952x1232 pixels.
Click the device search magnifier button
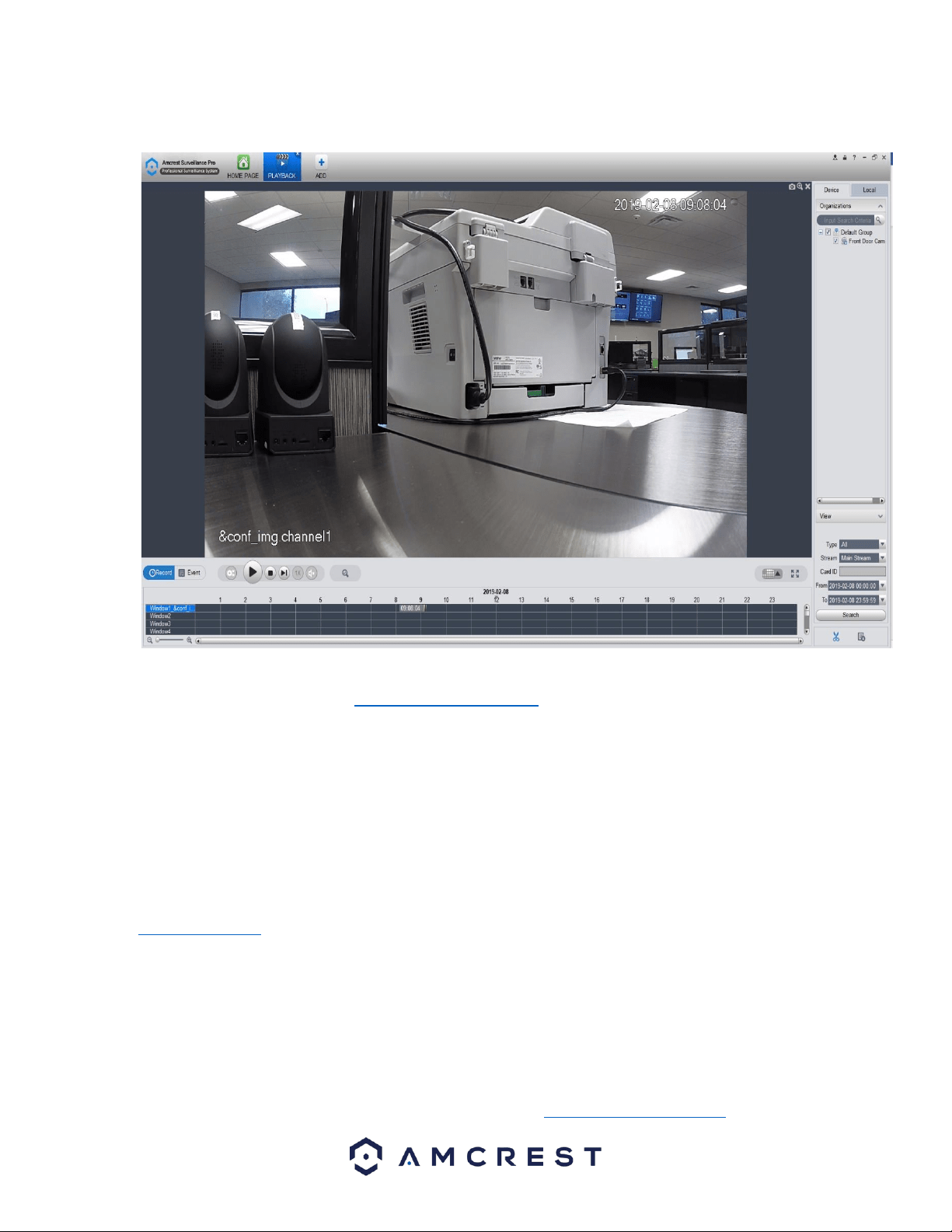(880, 220)
